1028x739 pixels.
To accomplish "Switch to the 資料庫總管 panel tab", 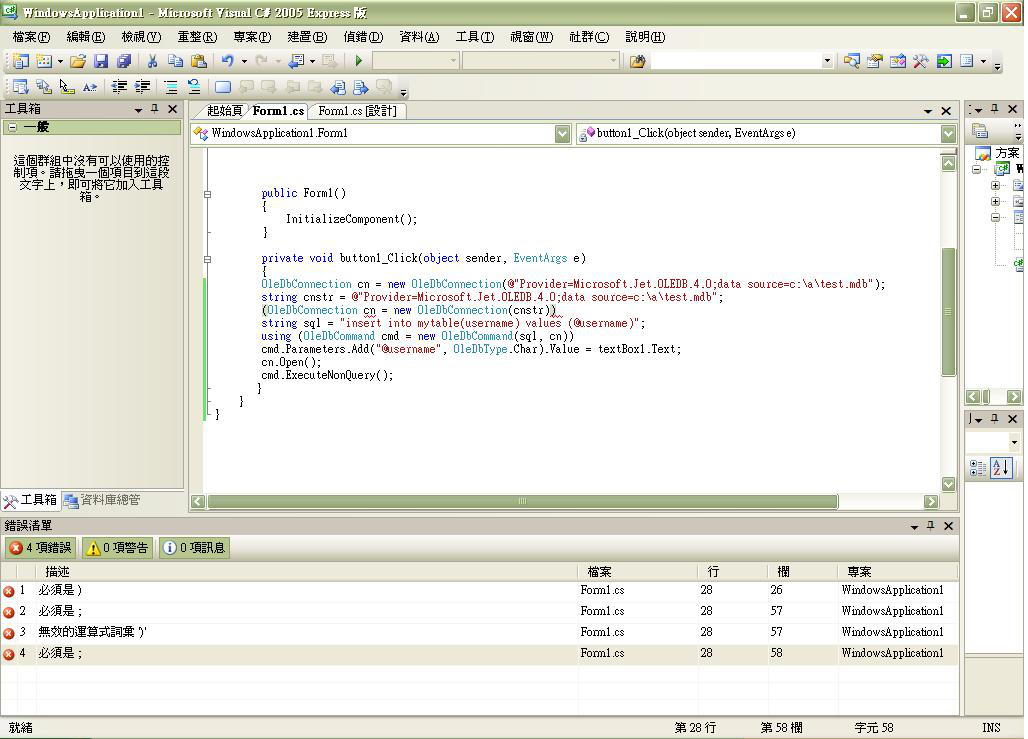I will (x=102, y=500).
